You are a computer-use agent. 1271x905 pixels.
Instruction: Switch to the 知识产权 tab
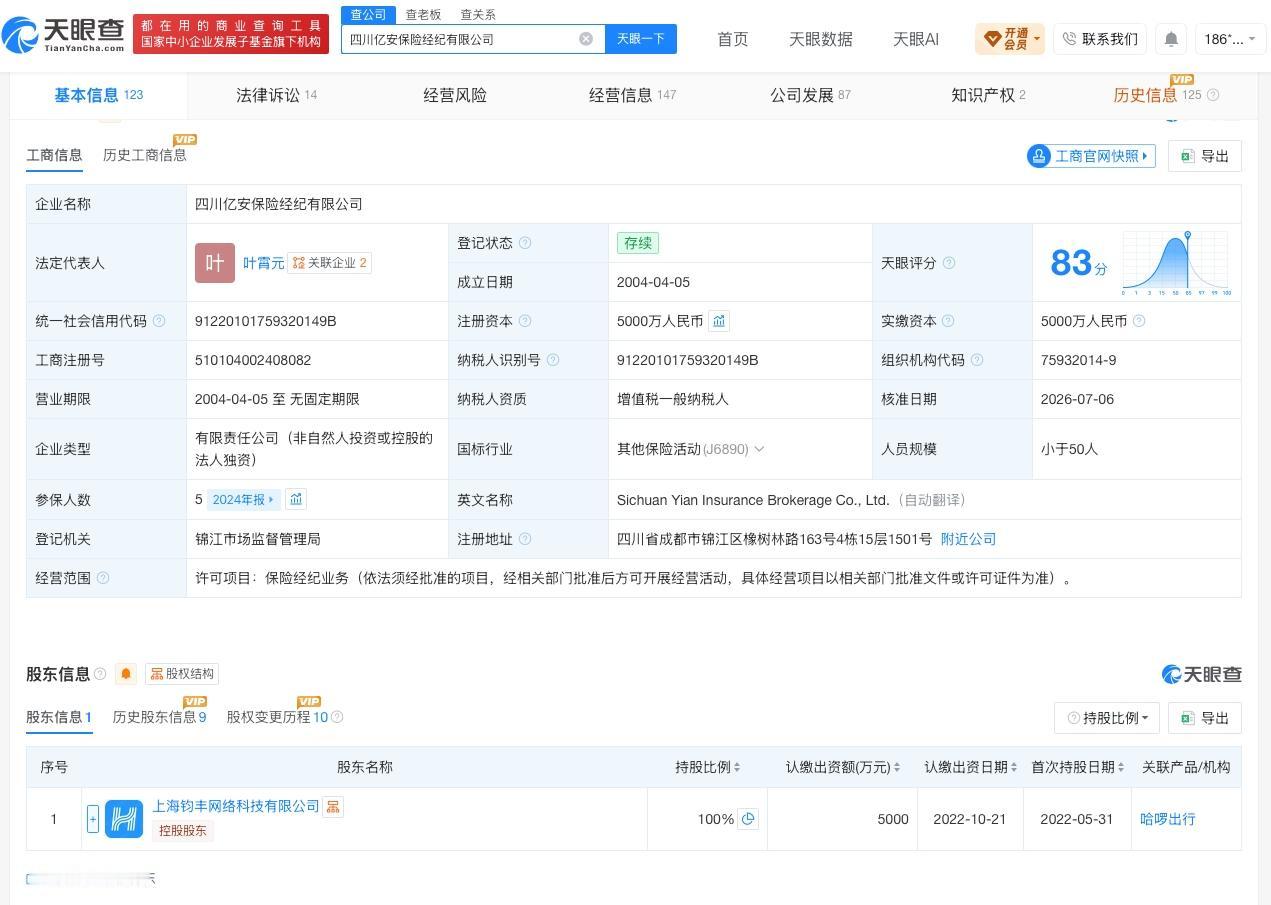pos(988,95)
